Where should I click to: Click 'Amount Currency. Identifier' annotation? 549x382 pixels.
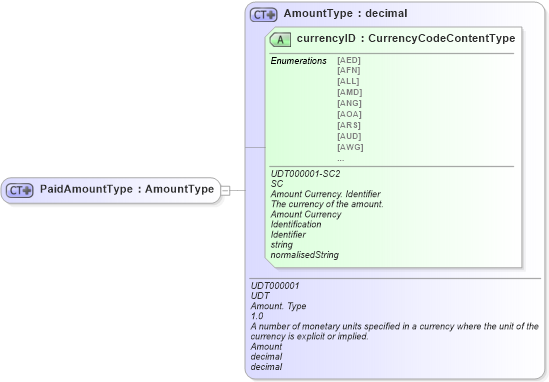point(326,194)
